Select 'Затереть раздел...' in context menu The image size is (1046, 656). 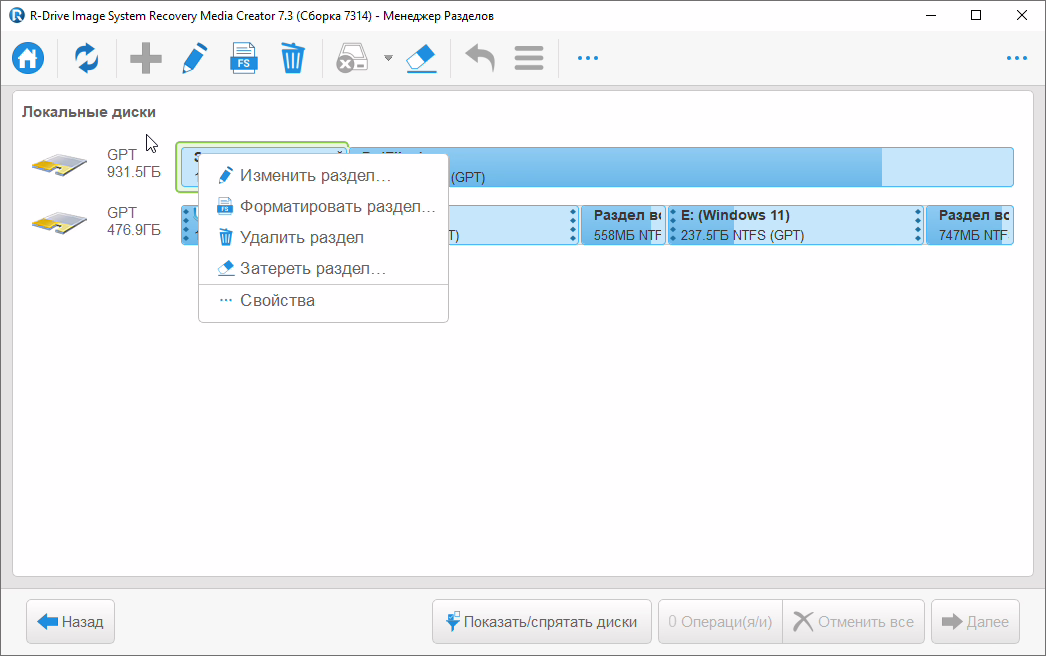[x=312, y=269]
